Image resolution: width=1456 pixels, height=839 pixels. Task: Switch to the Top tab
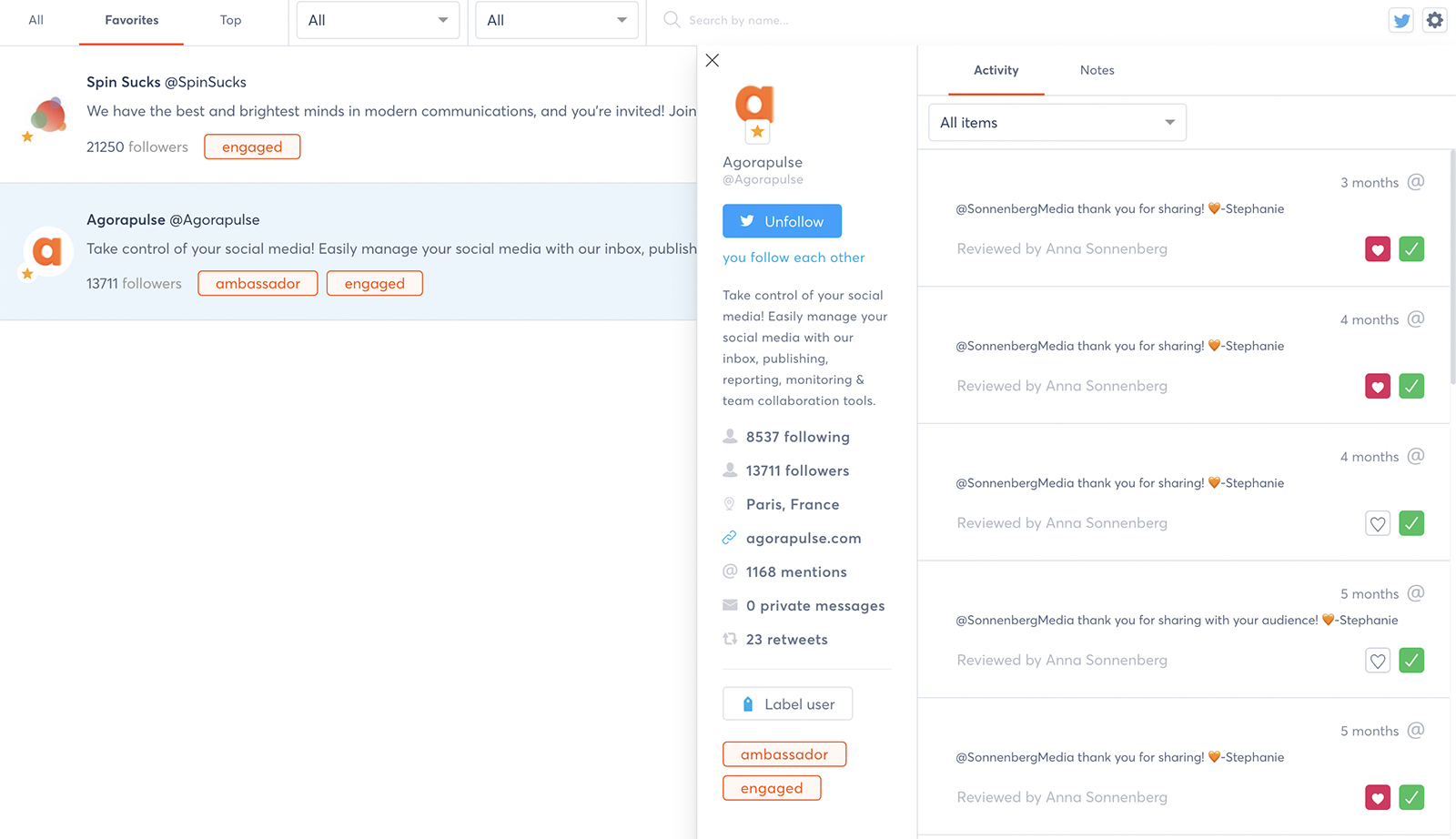pyautogui.click(x=231, y=20)
